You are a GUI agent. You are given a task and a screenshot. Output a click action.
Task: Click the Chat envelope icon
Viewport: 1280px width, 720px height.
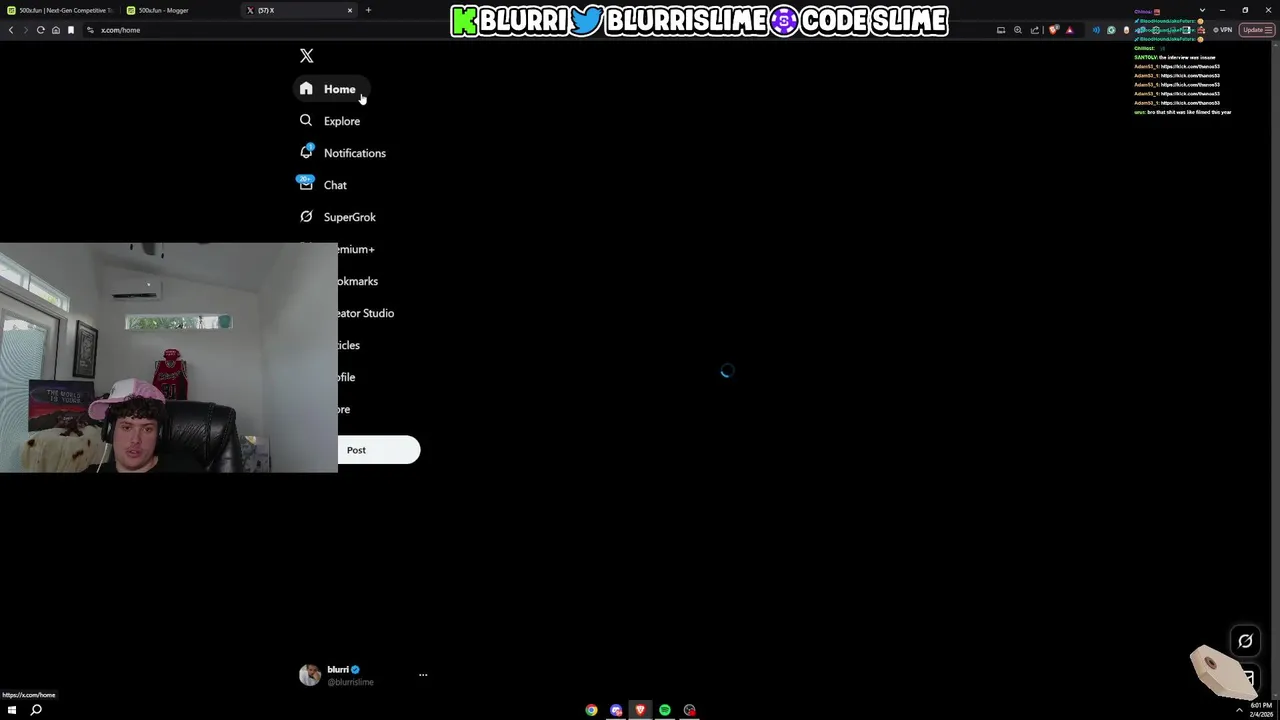click(x=306, y=184)
